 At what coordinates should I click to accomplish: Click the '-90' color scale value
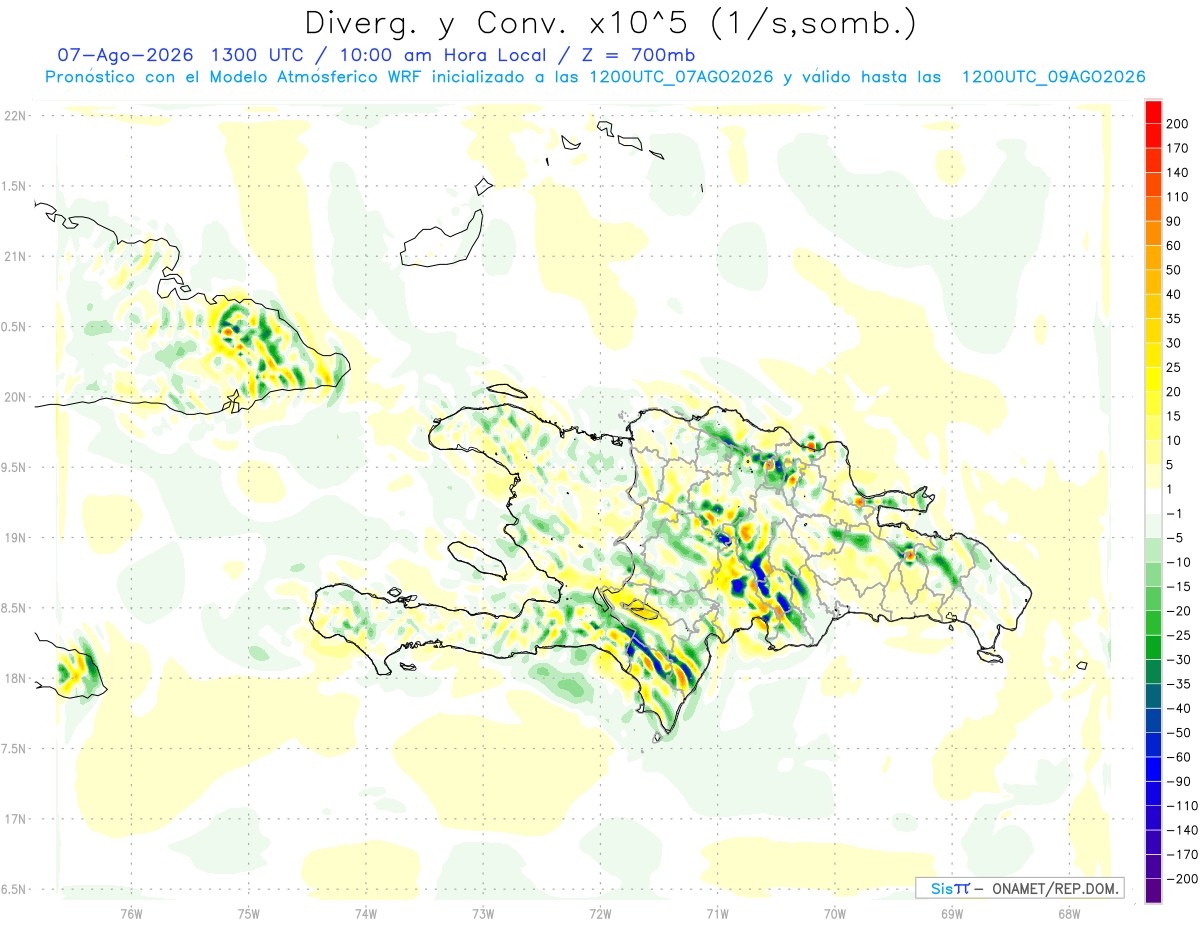(1178, 781)
